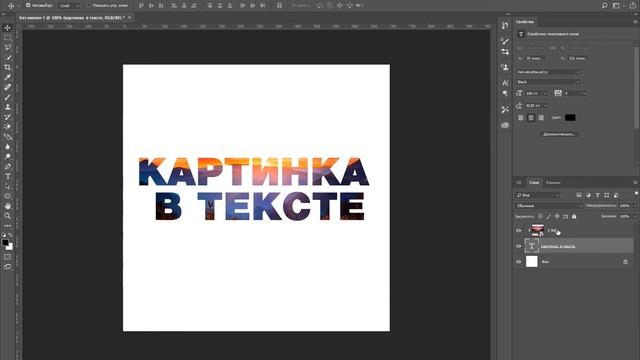
Task: Toggle lock transparent pixels in Layers panel
Action: (x=540, y=216)
